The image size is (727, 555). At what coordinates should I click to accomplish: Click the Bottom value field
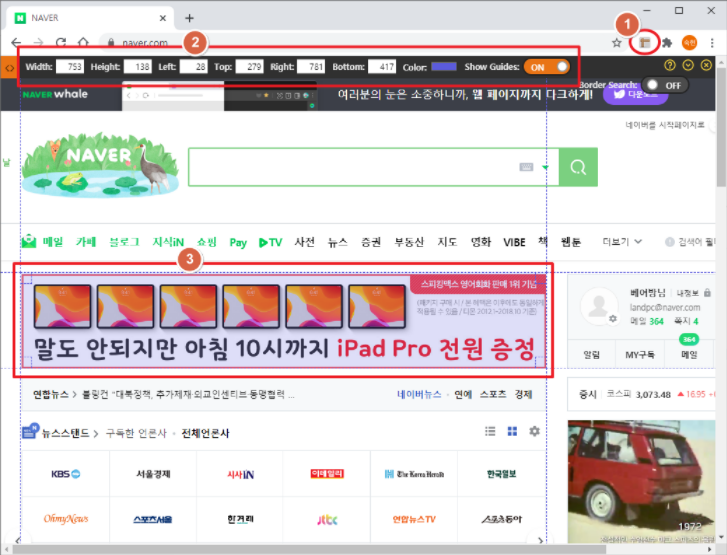pyautogui.click(x=382, y=67)
